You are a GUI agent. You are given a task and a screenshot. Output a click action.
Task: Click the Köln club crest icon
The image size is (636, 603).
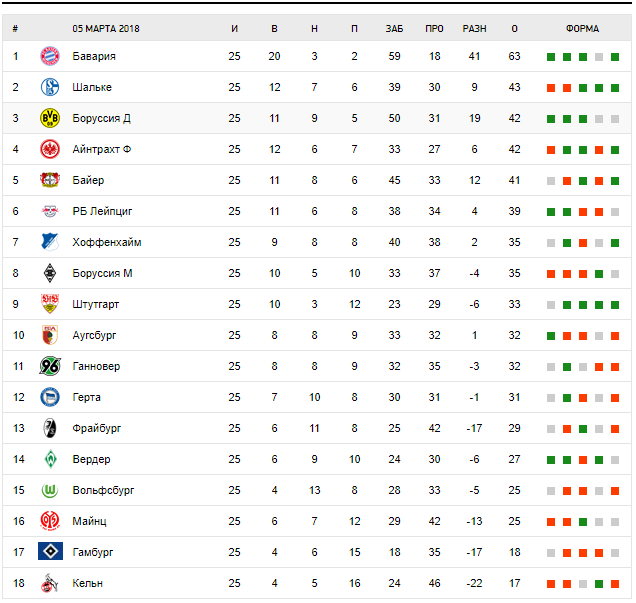(50, 583)
